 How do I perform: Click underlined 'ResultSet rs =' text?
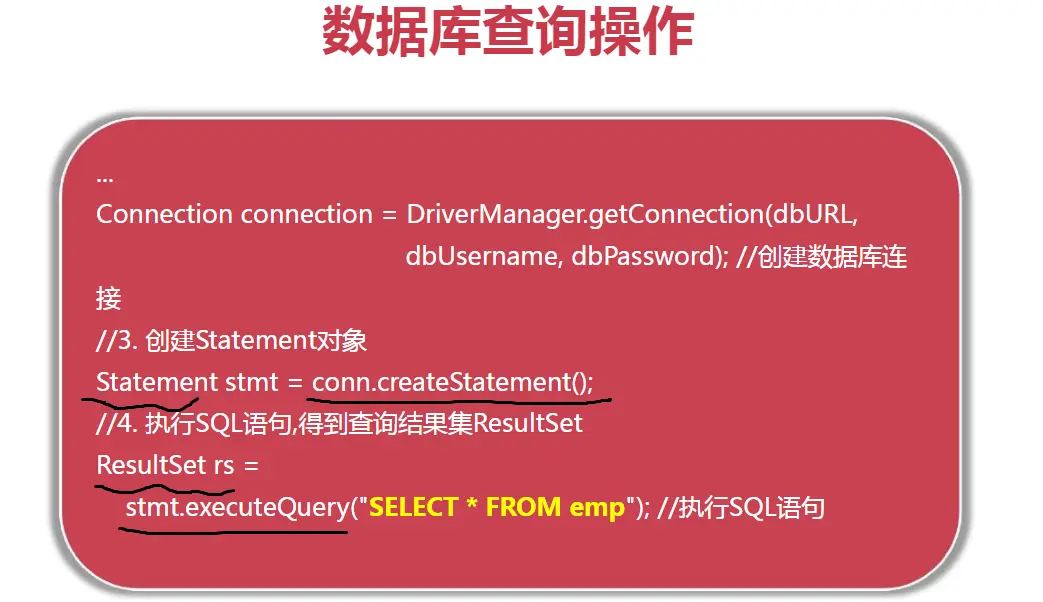[x=177, y=465]
